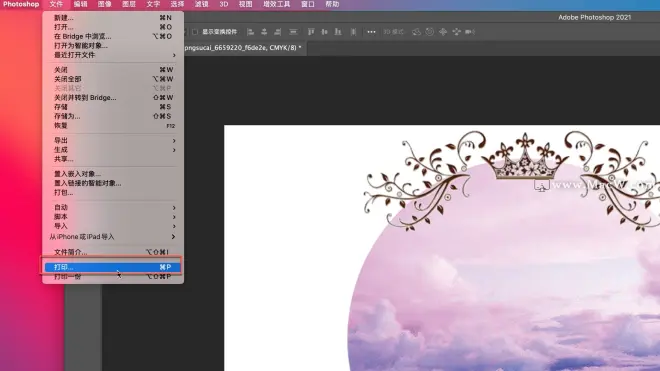Choose the highlighted 打印... entry
Screen dimensions: 660x371
(x=113, y=267)
